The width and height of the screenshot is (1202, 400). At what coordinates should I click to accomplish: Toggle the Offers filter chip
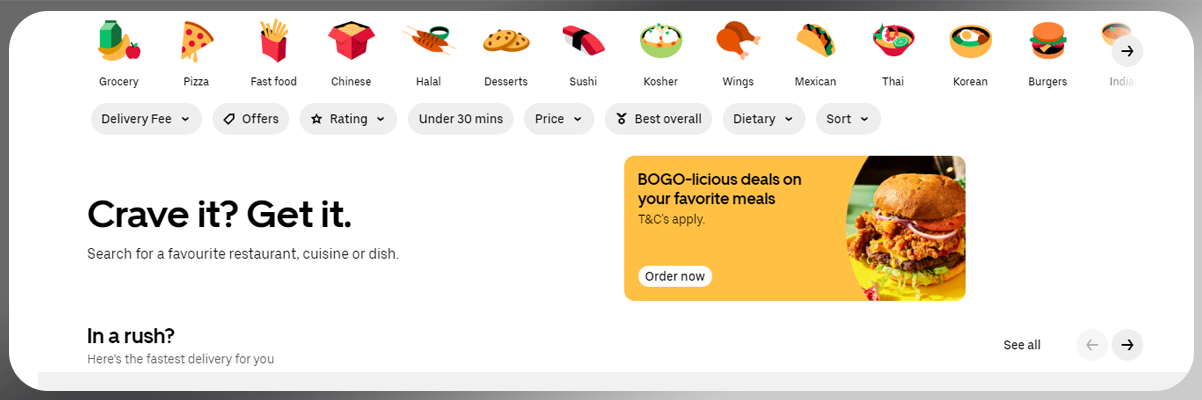click(251, 119)
